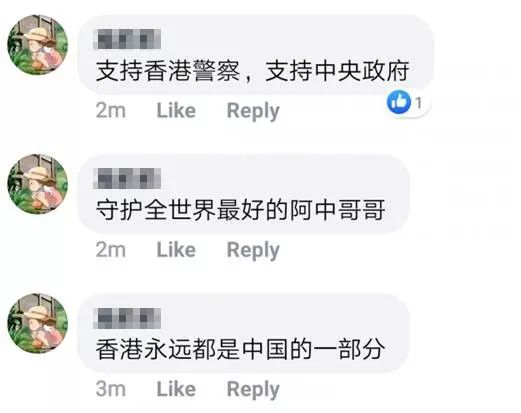521x413 pixels.
Task: Click the 2m timestamp under 阿中哥哥 comment
Action: tap(111, 250)
